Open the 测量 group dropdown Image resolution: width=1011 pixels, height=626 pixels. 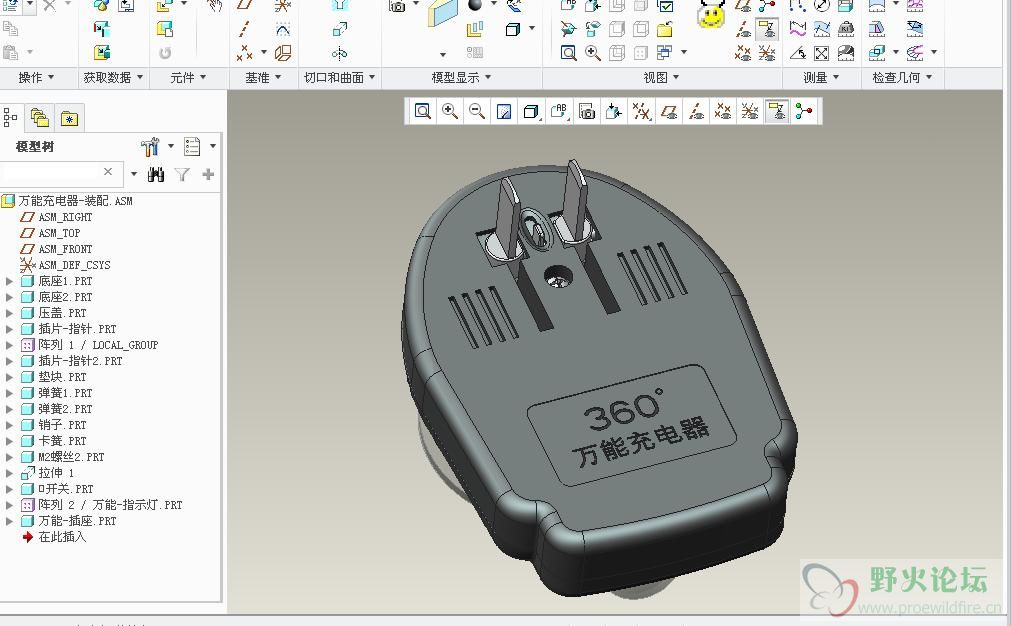pos(821,77)
